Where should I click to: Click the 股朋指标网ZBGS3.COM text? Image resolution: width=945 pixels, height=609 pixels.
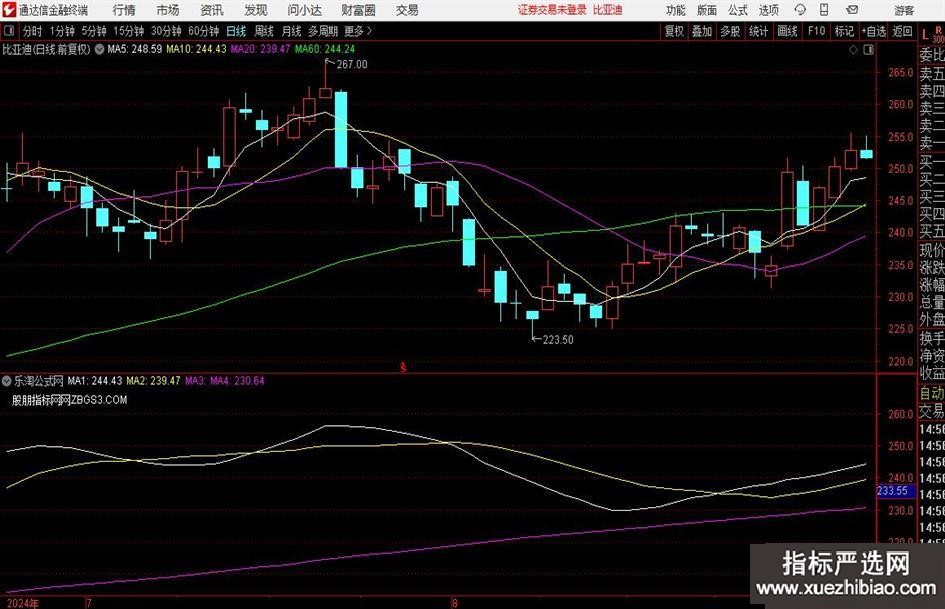[69, 400]
